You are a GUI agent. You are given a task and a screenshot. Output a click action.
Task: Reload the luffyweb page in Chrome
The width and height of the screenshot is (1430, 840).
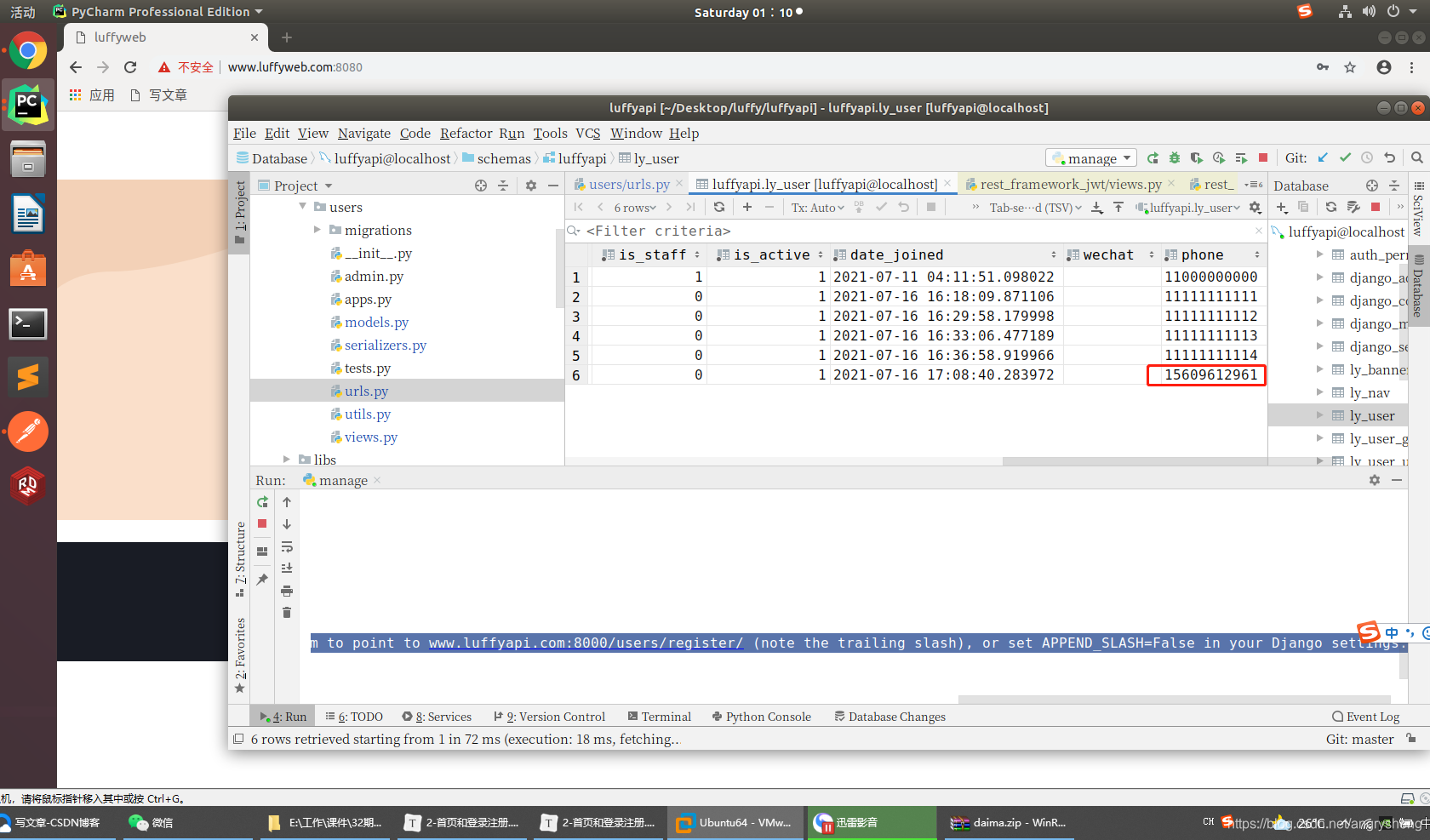pos(130,67)
